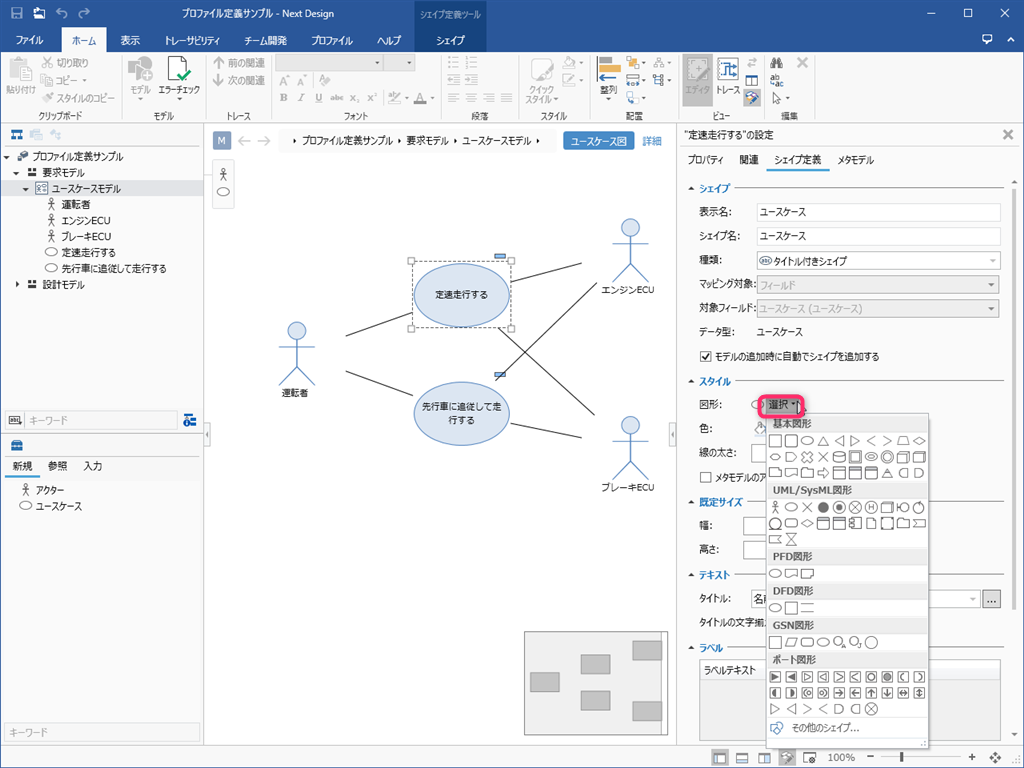Click the M model button left of breadcrumb

(x=222, y=141)
